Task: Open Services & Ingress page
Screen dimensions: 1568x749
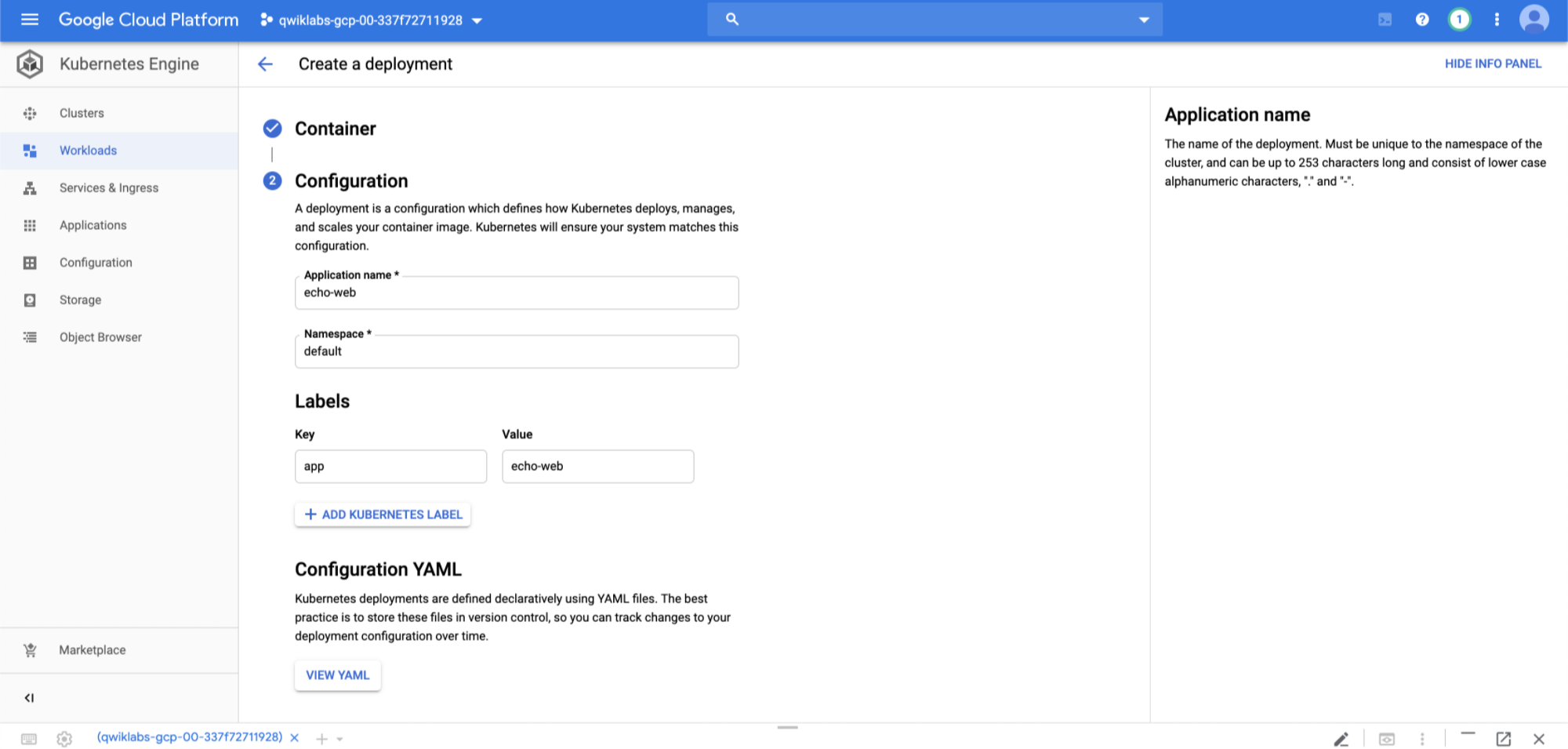Action: pos(109,188)
